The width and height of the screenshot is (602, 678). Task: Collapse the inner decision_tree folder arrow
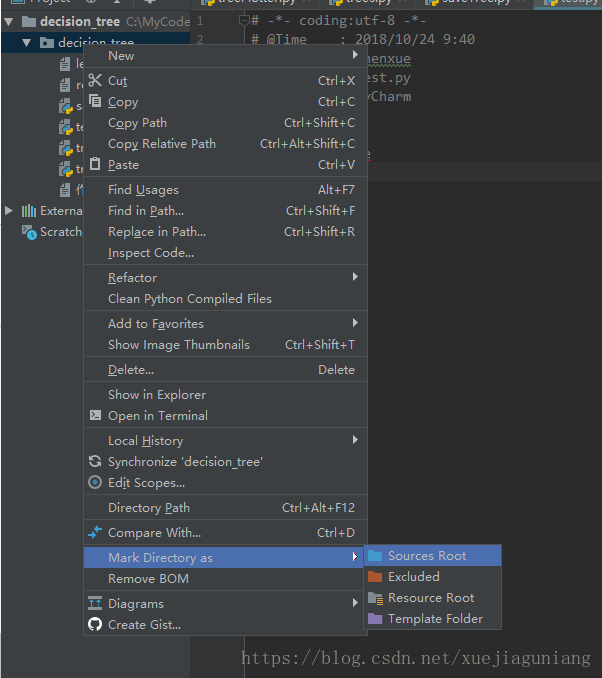[27, 42]
